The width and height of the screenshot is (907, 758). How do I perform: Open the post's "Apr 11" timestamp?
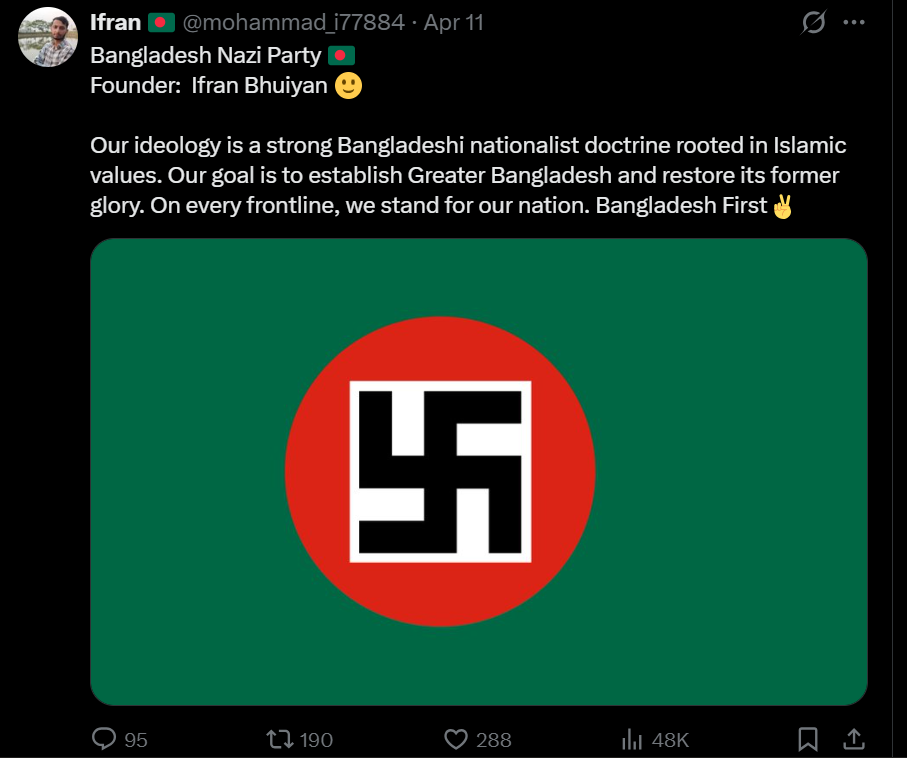(x=453, y=22)
